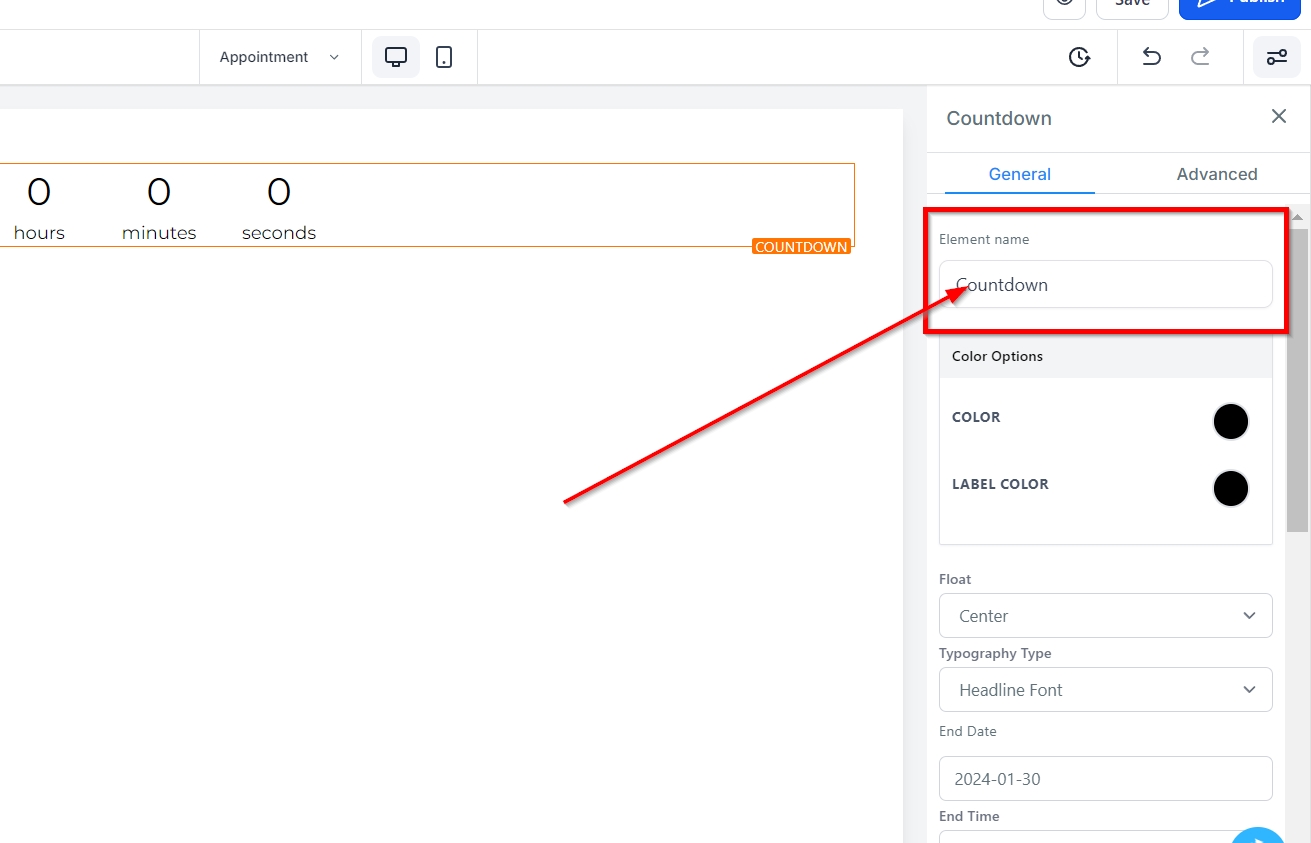This screenshot has height=843, width=1311.
Task: Close the Countdown settings panel
Action: (1278, 117)
